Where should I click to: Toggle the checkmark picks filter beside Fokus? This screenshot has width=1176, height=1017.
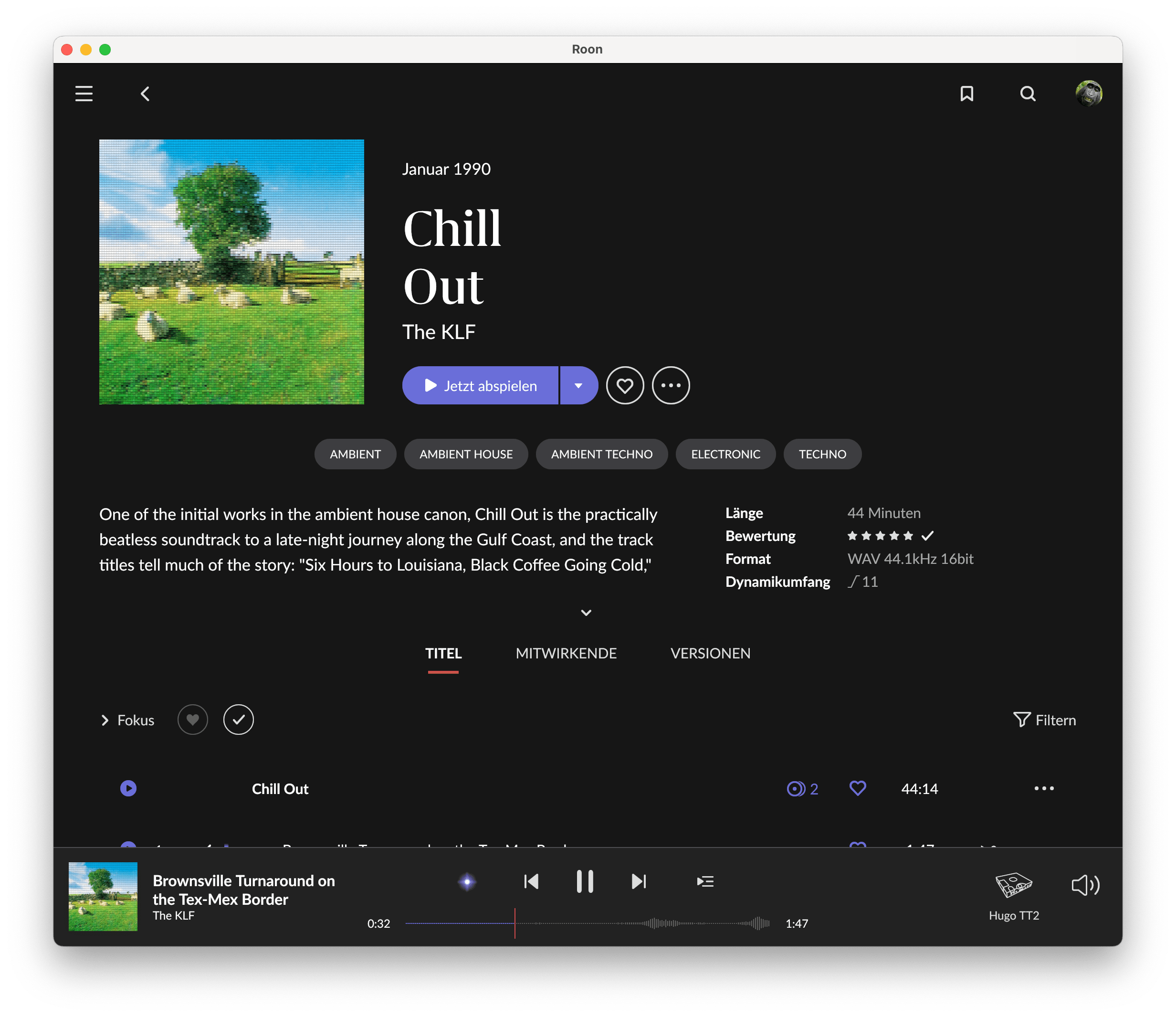238,720
